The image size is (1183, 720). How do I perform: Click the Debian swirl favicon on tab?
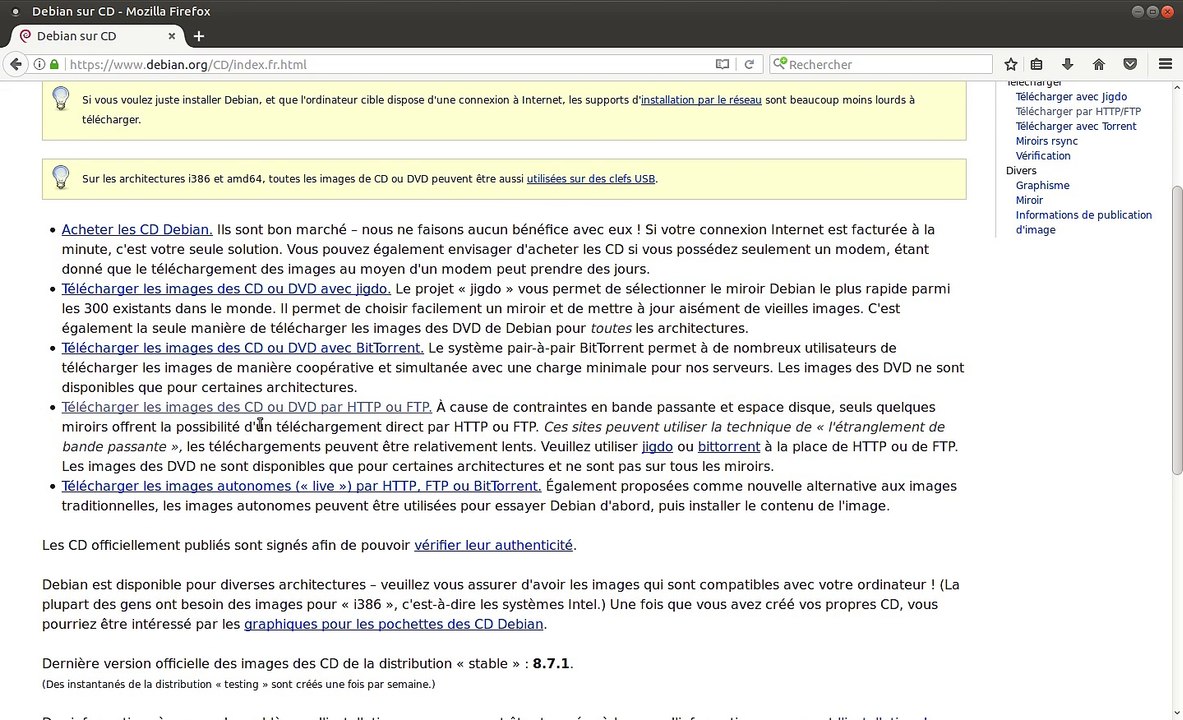point(26,35)
